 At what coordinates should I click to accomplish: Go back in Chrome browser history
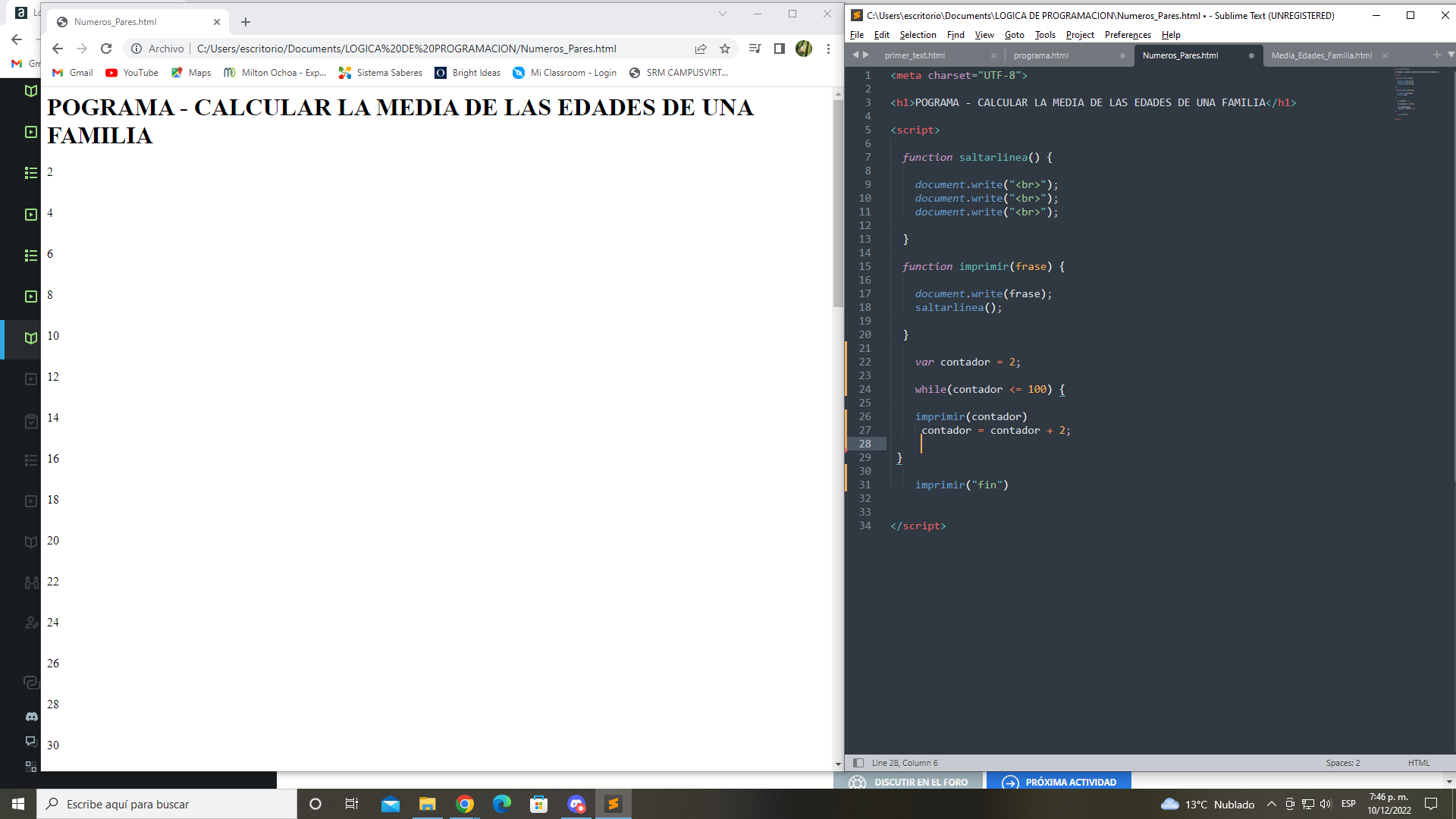[x=58, y=49]
